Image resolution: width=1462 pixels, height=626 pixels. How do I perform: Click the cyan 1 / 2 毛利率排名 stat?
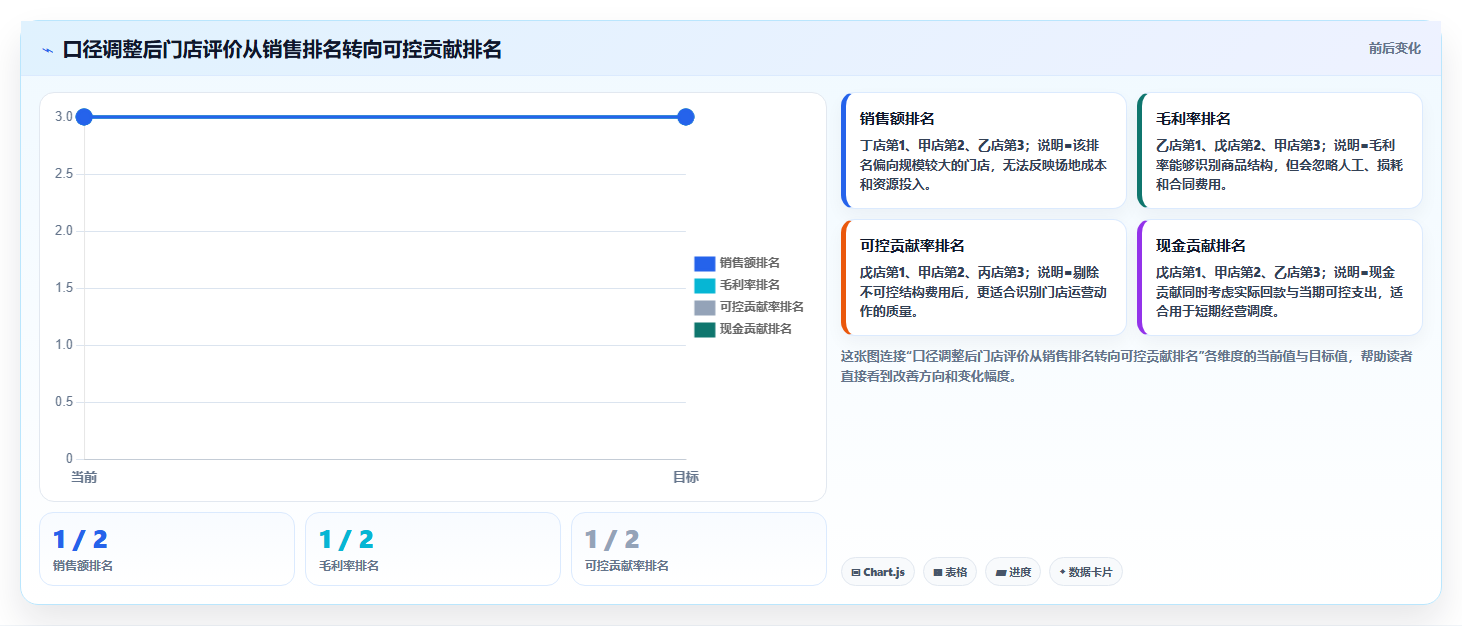pos(433,549)
